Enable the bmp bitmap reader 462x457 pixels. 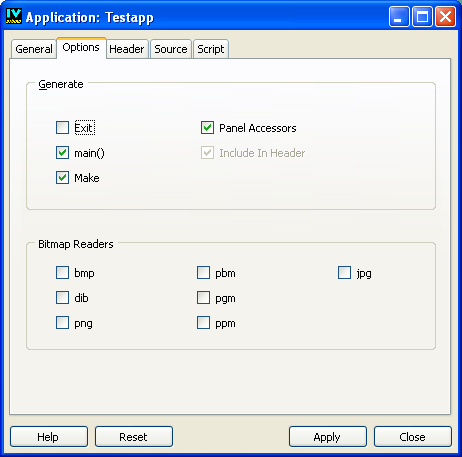62,272
